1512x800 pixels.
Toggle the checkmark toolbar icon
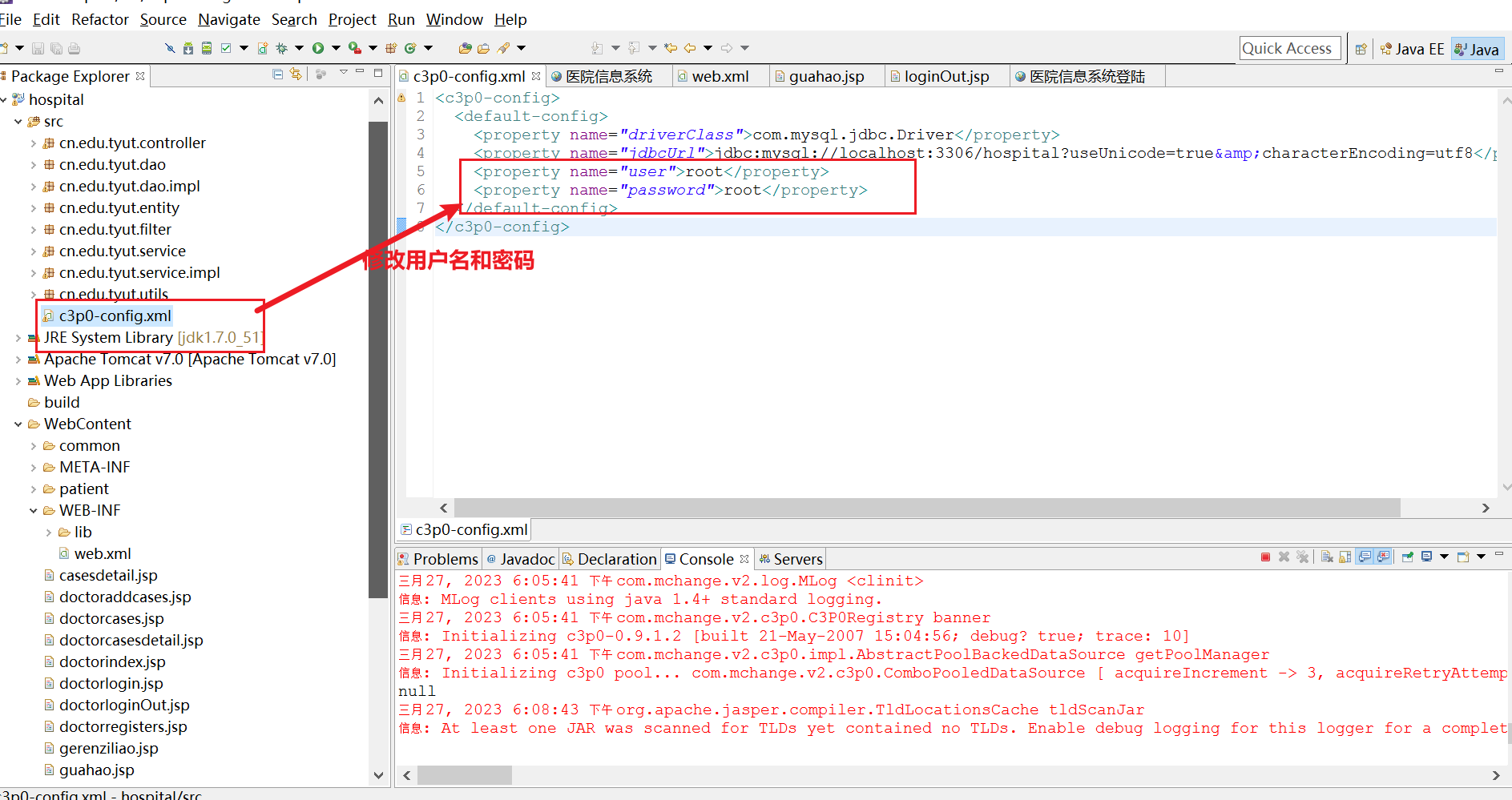[x=226, y=48]
